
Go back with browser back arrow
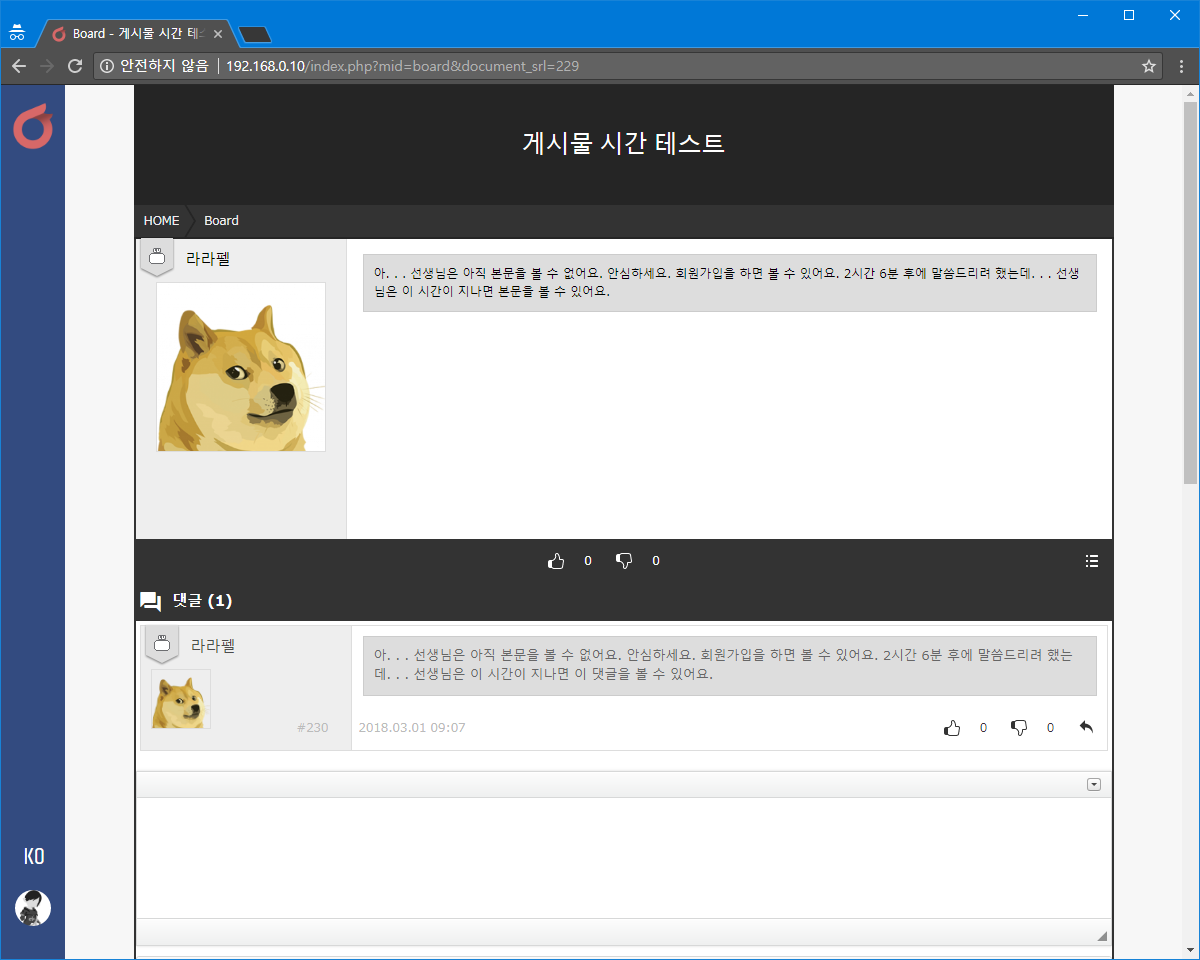(x=19, y=66)
